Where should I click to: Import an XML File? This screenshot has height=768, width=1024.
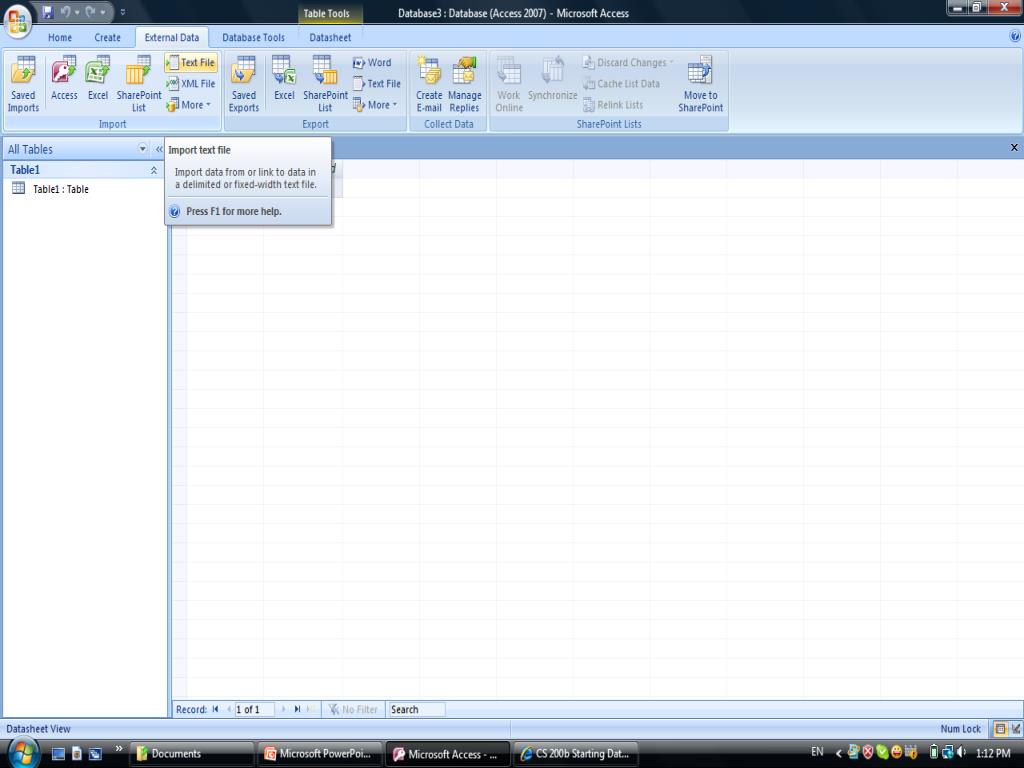(x=191, y=84)
